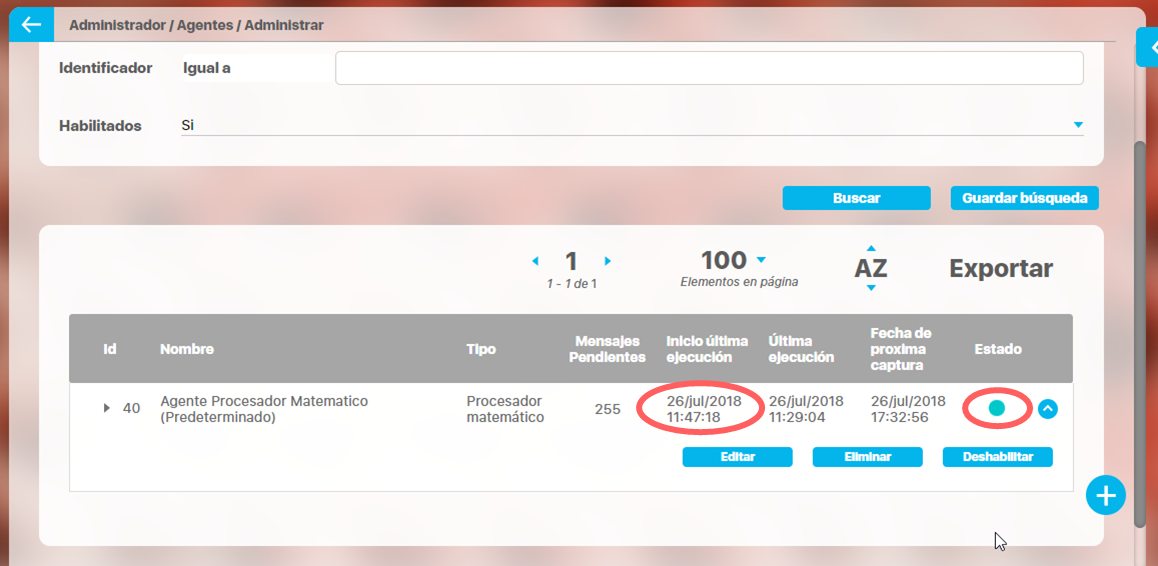Viewport: 1158px width, 566px height.
Task: Open the Habilitados dropdown
Action: click(1078, 125)
